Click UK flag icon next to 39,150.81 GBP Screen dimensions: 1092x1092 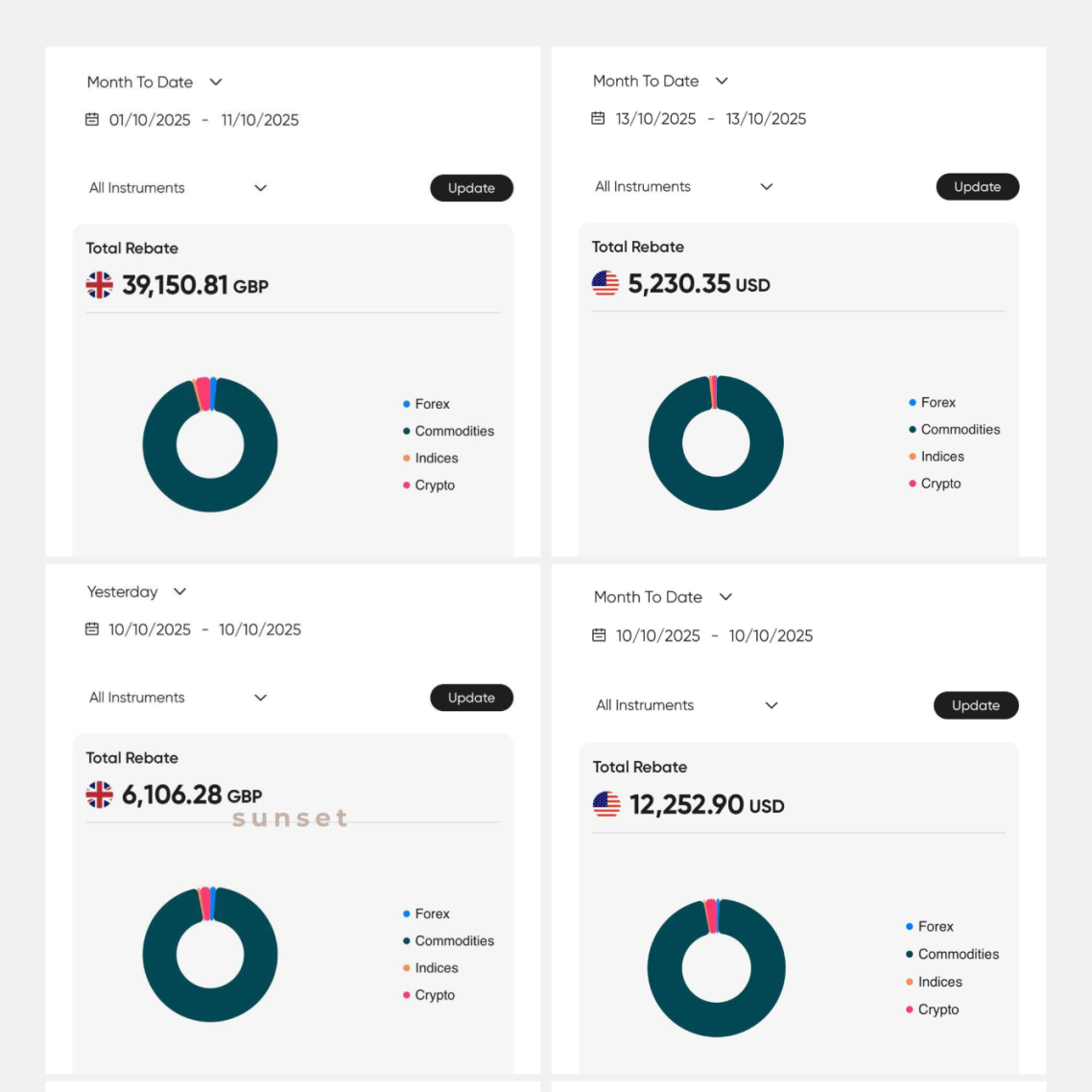click(100, 285)
